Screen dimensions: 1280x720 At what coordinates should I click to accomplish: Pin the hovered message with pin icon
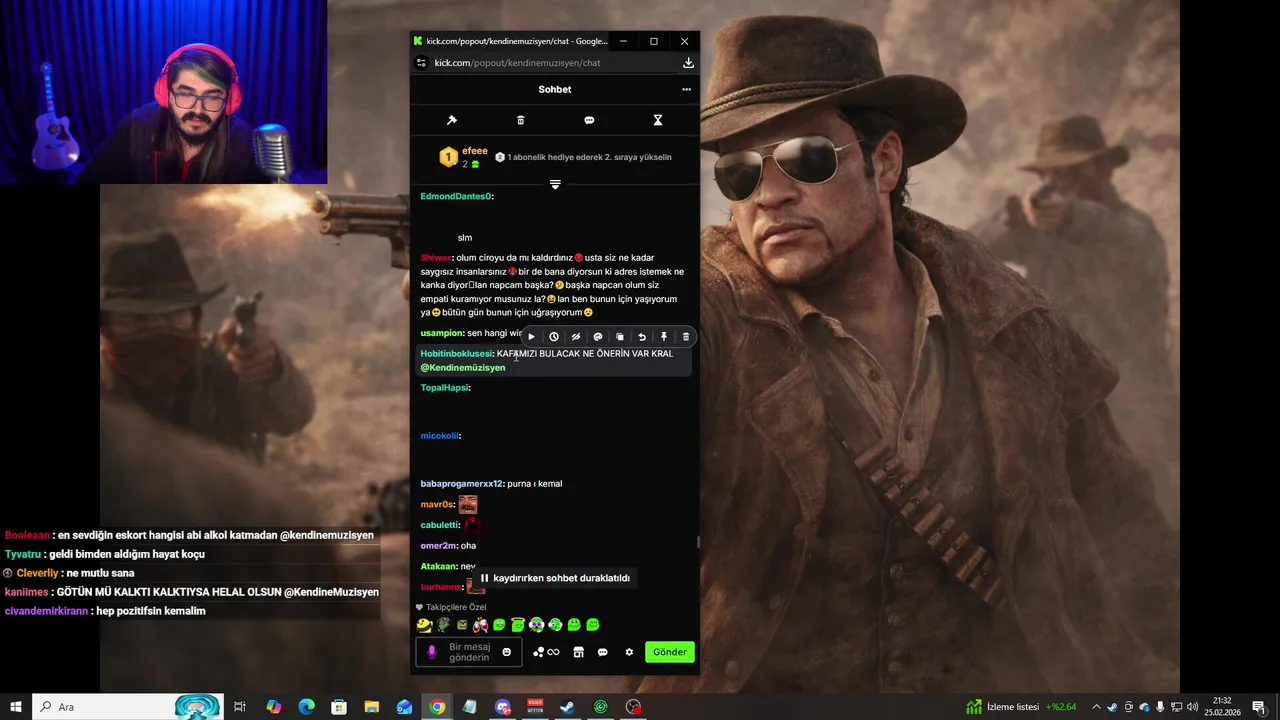(x=663, y=337)
